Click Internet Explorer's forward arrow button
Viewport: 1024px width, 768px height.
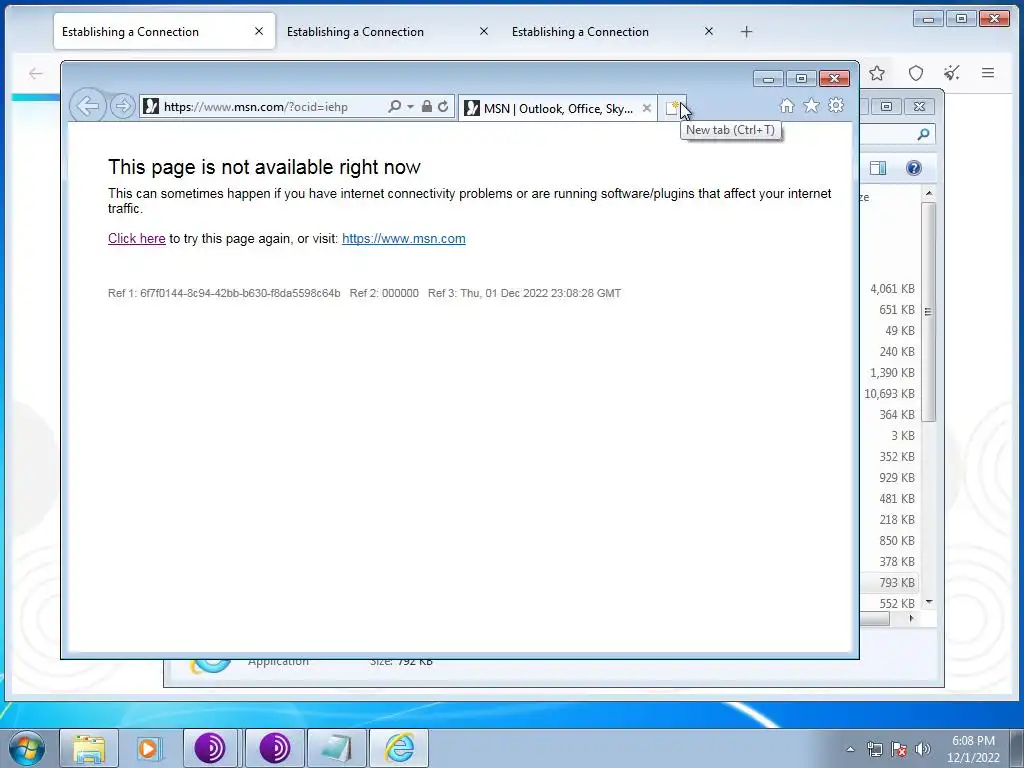pyautogui.click(x=122, y=106)
